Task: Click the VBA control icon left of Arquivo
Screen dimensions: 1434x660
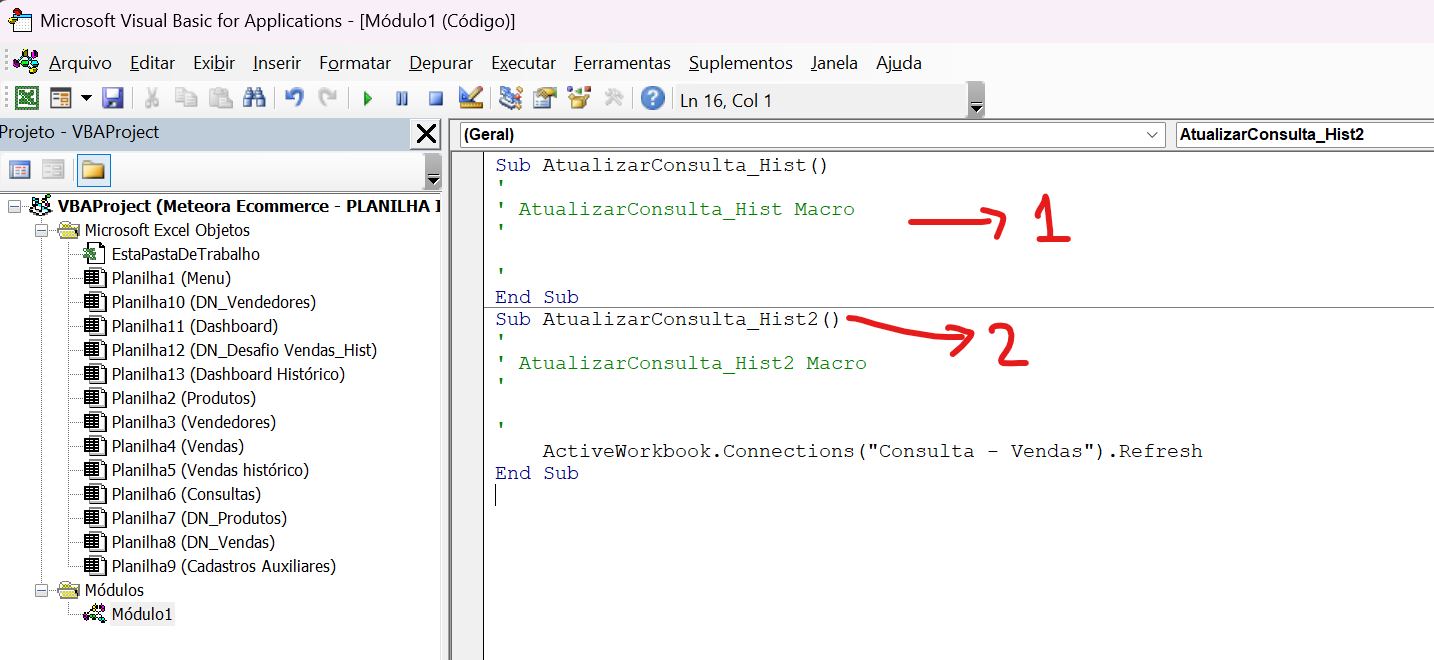Action: point(26,61)
